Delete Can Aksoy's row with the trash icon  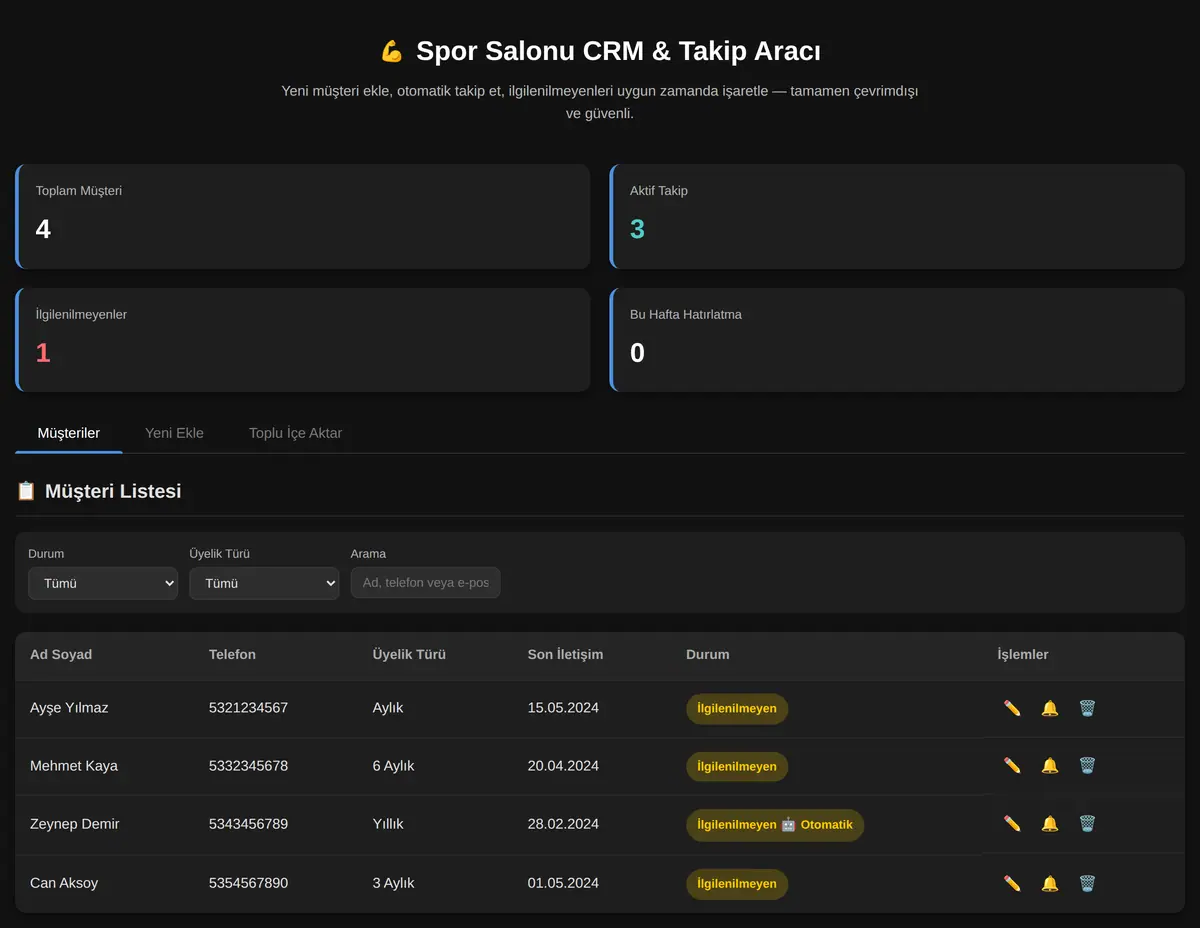[1087, 884]
